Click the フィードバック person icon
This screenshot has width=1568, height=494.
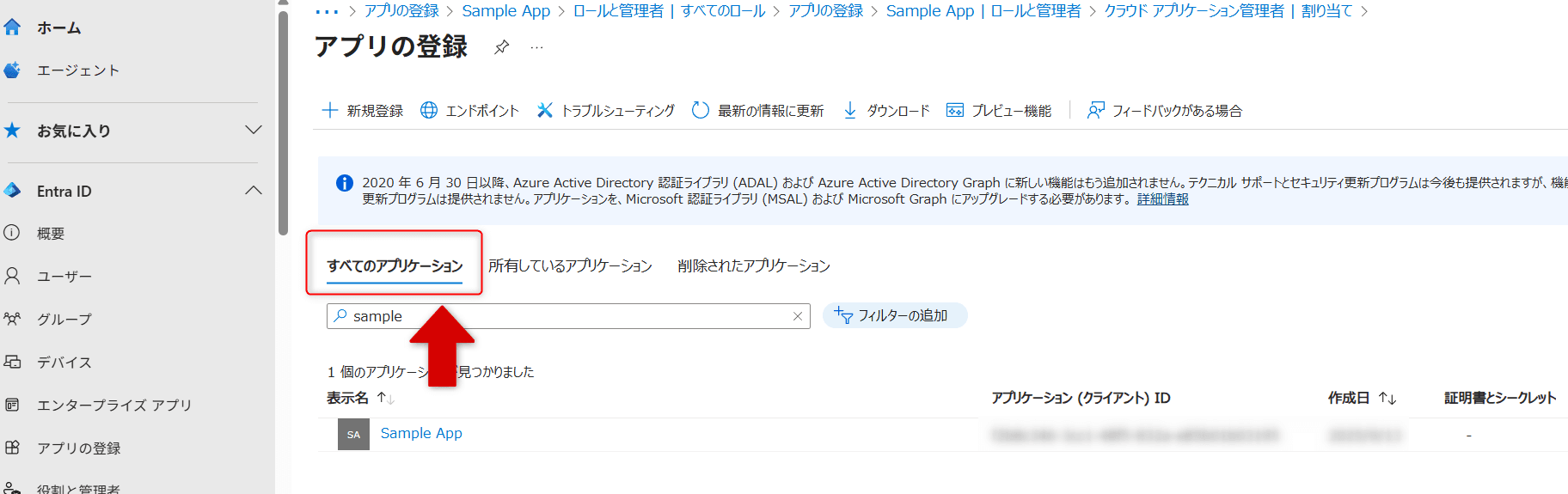click(1096, 110)
